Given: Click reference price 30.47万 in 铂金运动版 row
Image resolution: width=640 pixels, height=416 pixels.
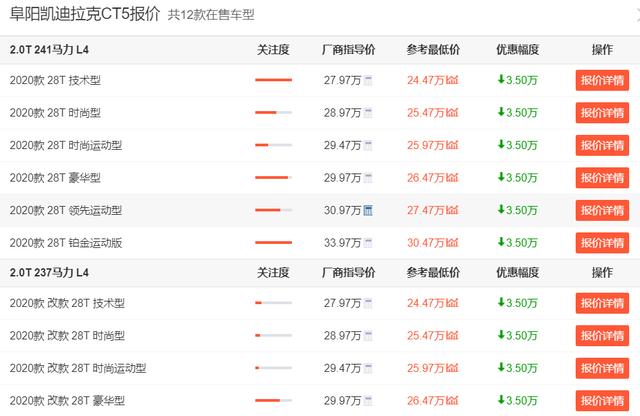Looking at the screenshot, I should [x=425, y=243].
